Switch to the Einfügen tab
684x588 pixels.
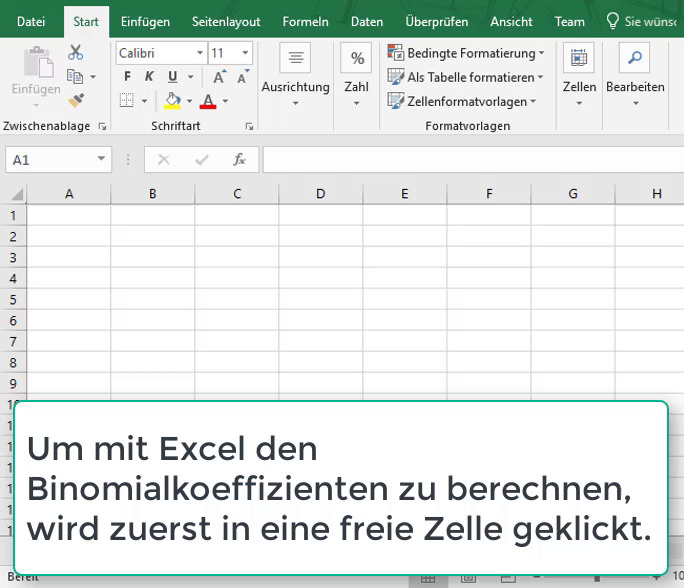pos(145,21)
